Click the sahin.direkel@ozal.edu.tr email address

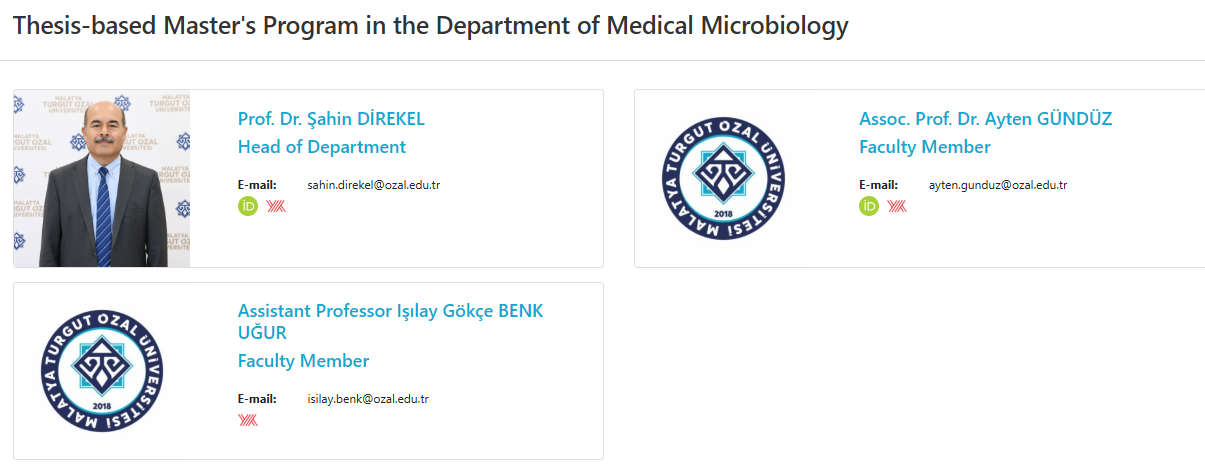pyautogui.click(x=374, y=185)
